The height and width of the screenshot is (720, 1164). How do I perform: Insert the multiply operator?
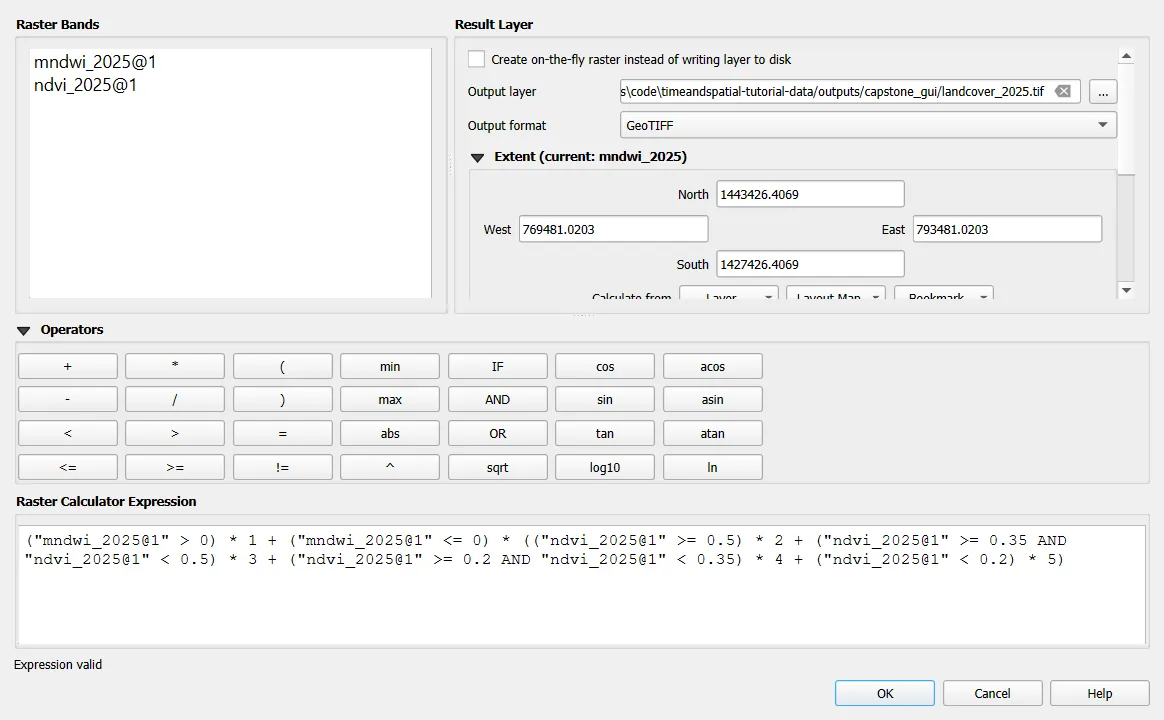pos(175,366)
